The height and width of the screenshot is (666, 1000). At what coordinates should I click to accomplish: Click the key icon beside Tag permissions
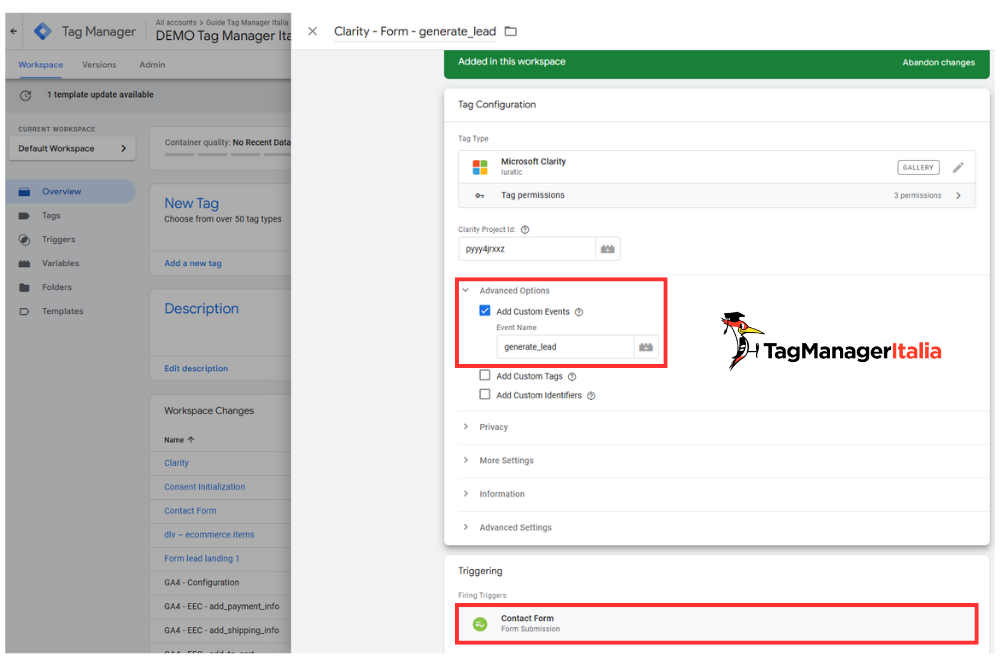pos(480,196)
